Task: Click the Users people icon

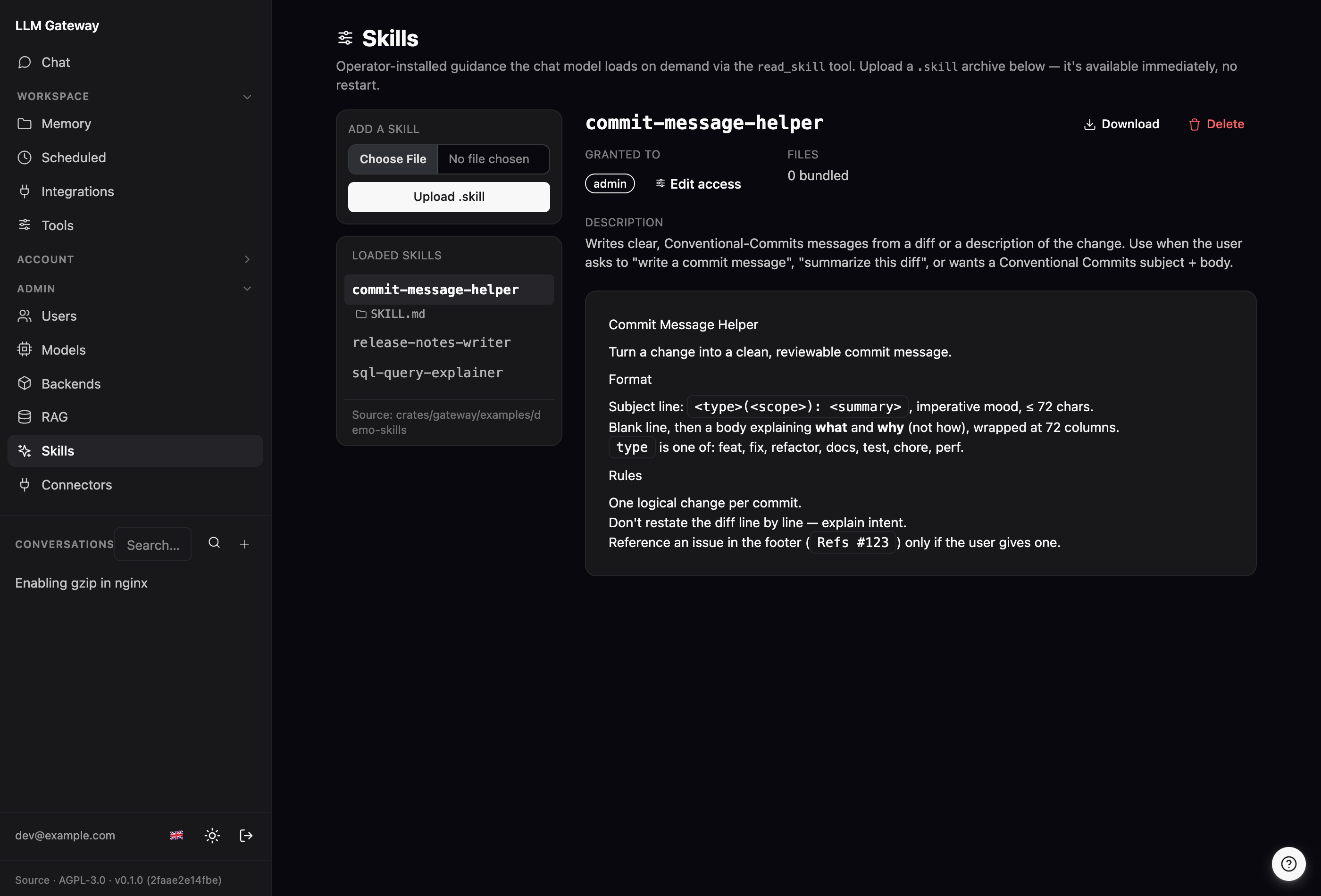Action: coord(25,316)
